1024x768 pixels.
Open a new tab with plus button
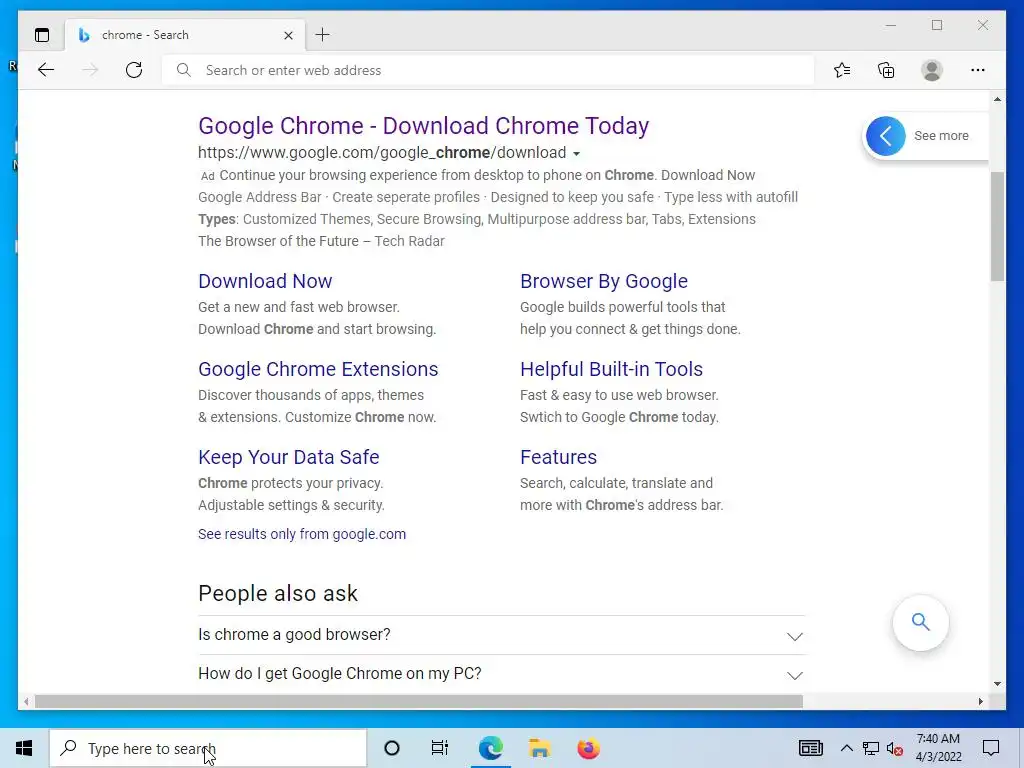click(322, 35)
